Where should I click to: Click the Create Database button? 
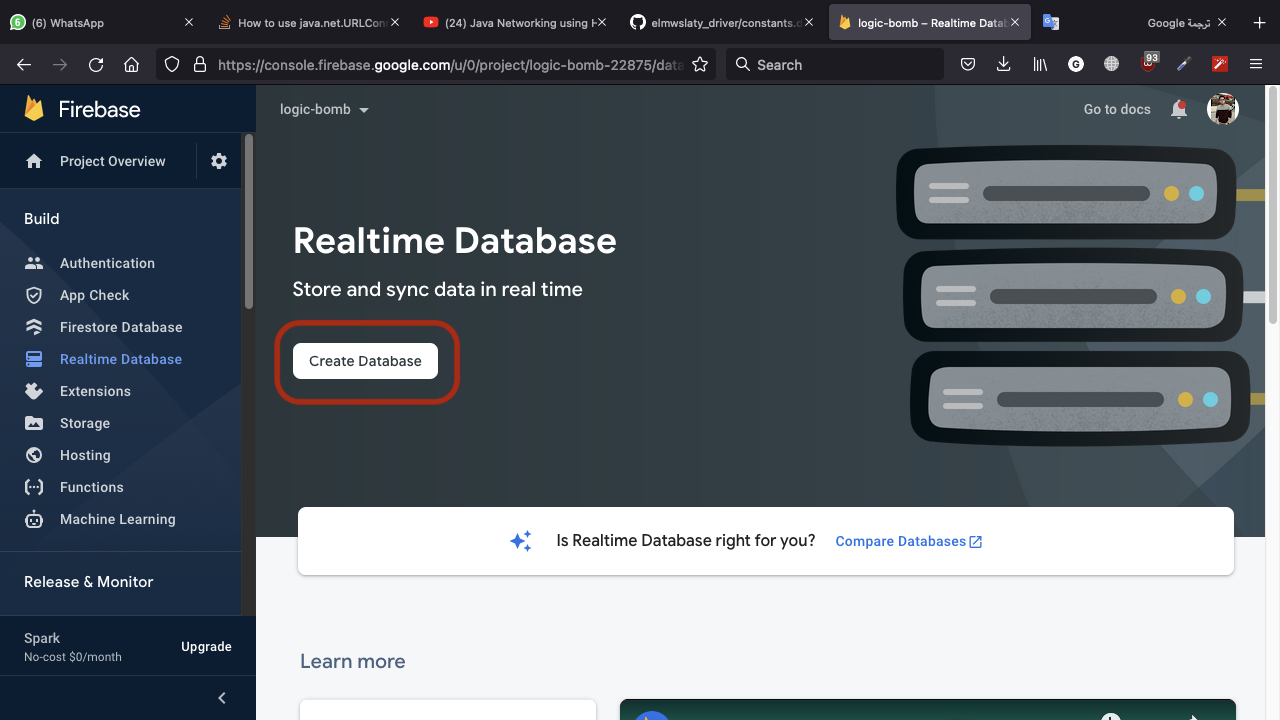click(365, 361)
